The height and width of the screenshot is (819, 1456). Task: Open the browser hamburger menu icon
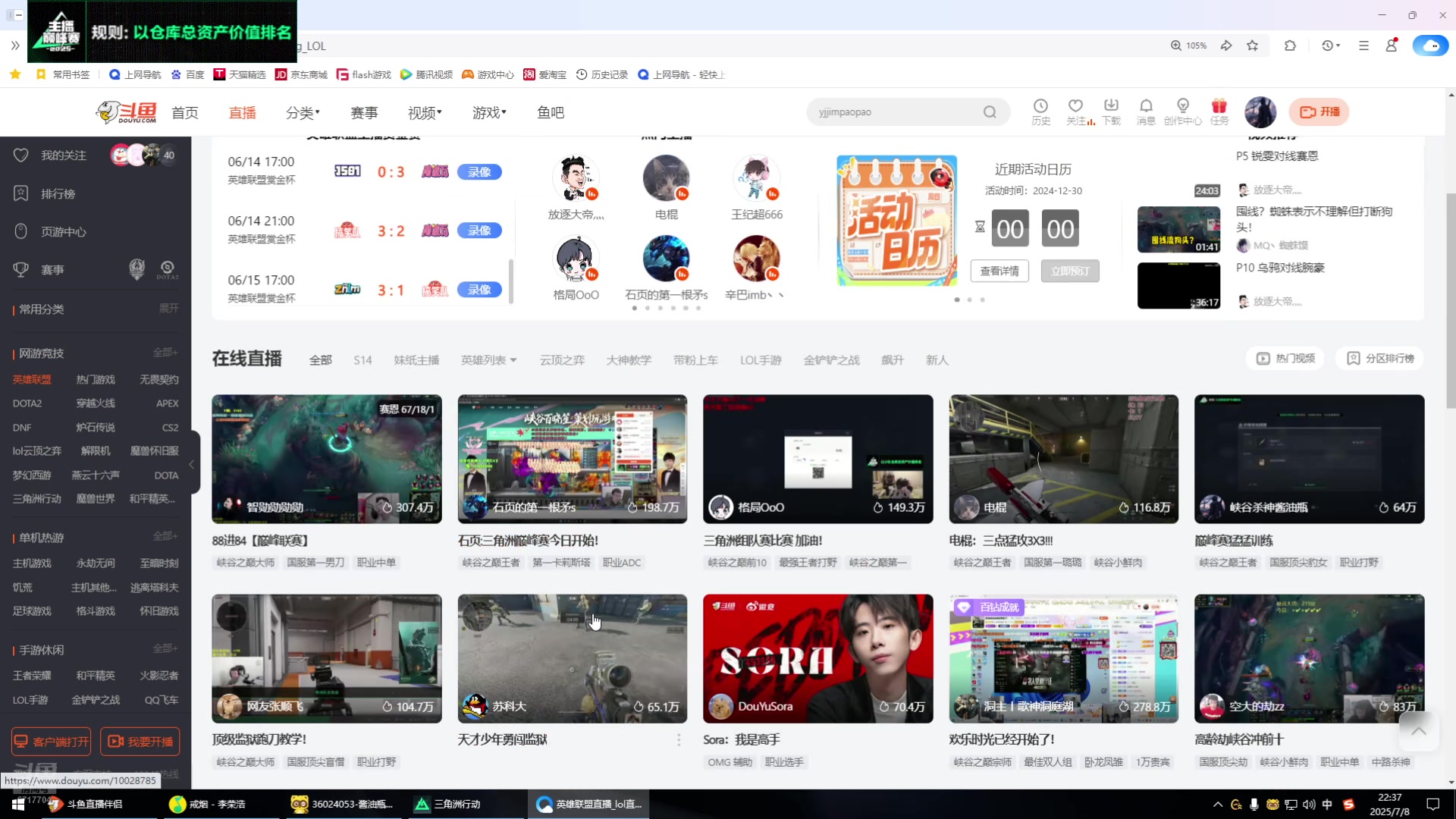tap(1363, 45)
